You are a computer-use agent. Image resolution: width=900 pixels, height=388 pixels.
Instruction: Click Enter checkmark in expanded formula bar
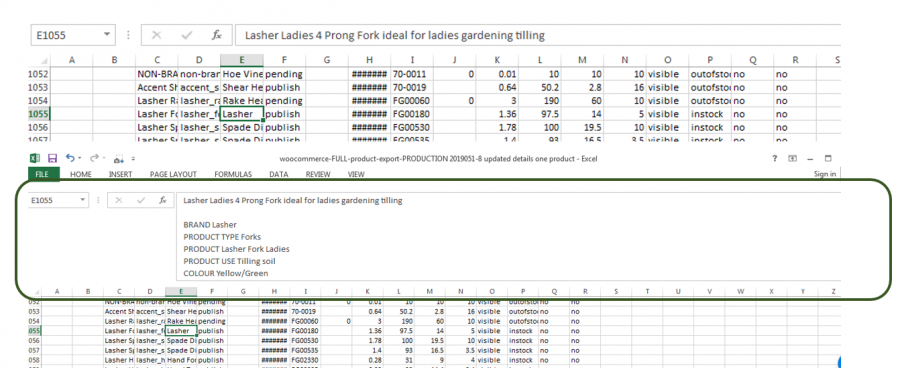click(x=141, y=200)
